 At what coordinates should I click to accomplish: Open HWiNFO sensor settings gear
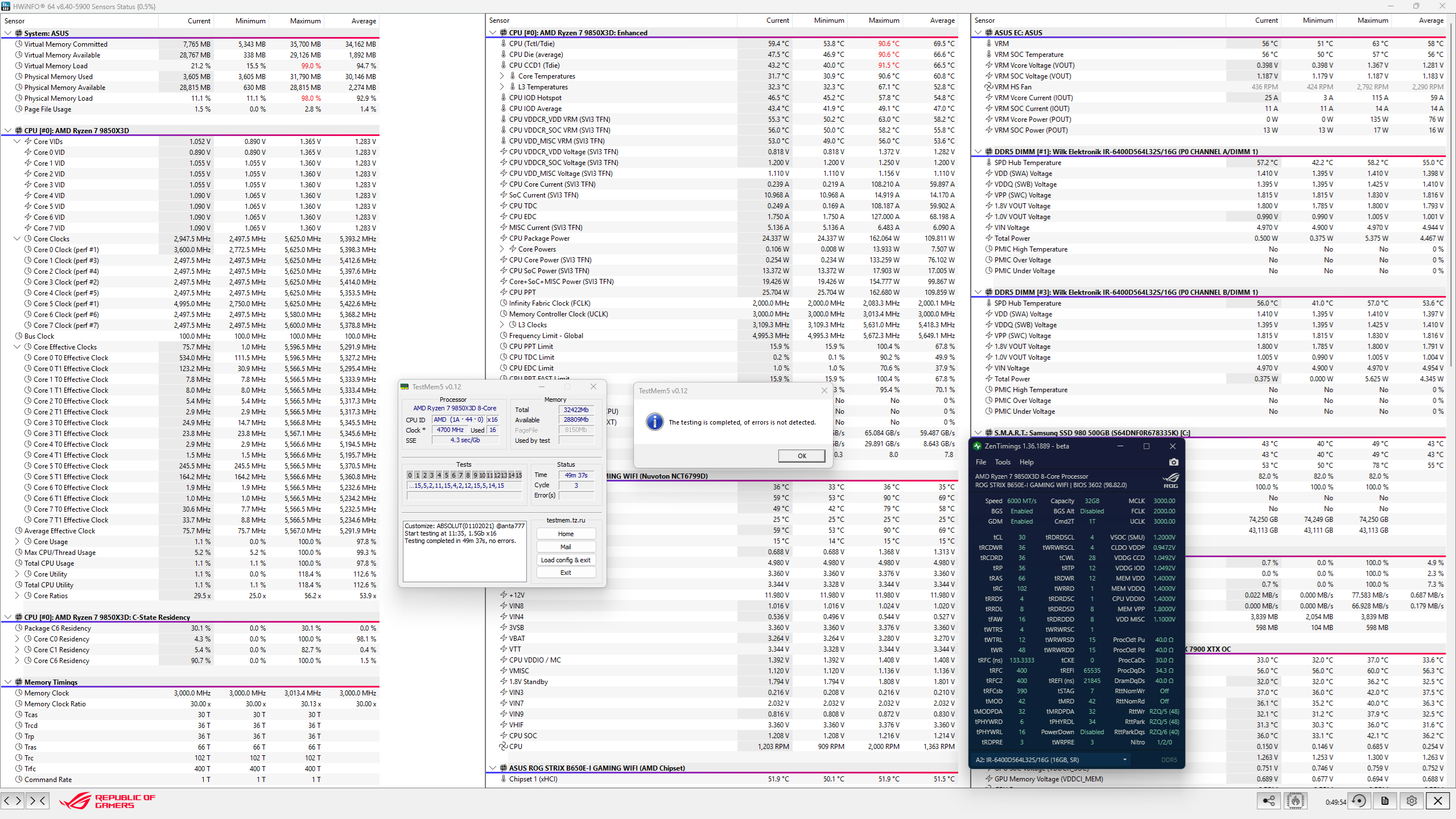tap(1412, 801)
